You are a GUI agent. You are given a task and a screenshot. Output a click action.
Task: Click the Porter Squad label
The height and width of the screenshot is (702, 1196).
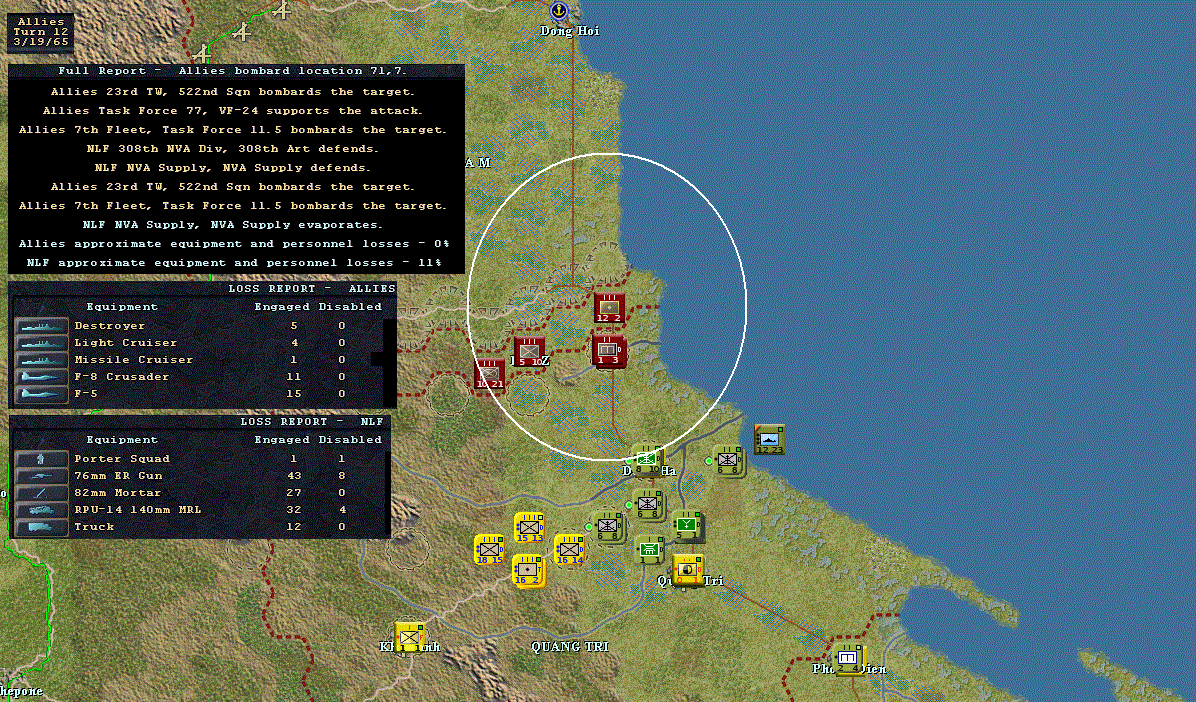point(122,459)
